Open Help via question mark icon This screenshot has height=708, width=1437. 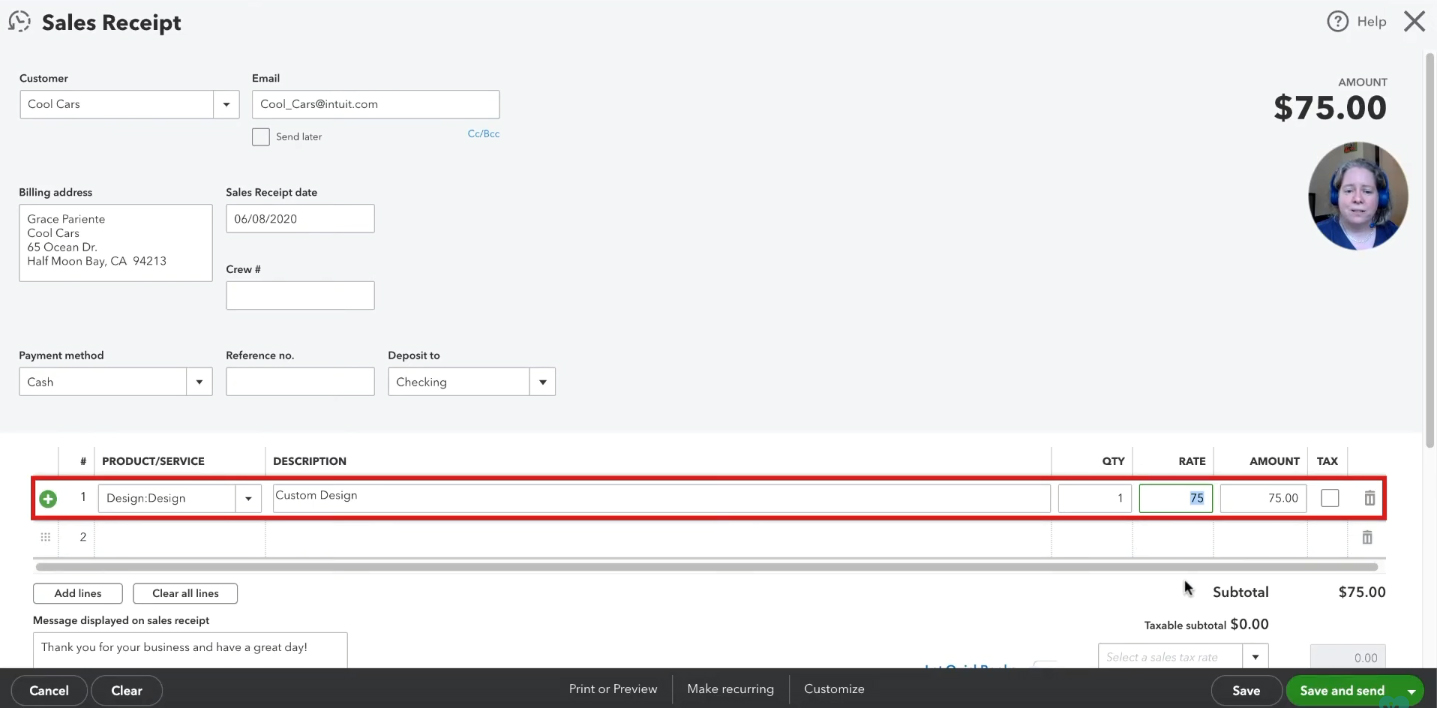tap(1337, 21)
